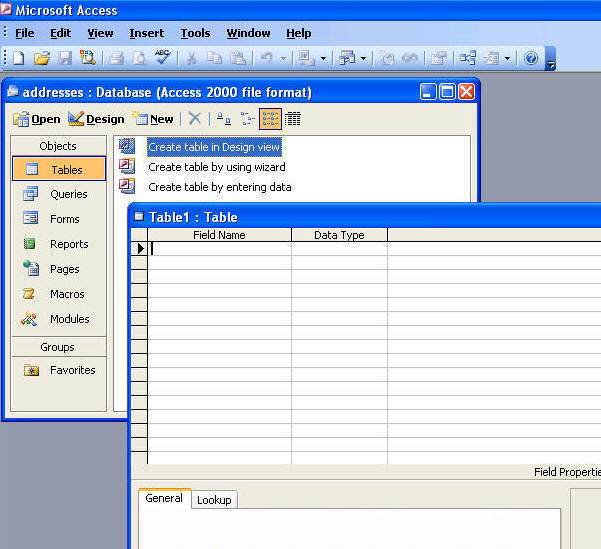
Task: Click the first row selector arrow
Action: (x=140, y=248)
